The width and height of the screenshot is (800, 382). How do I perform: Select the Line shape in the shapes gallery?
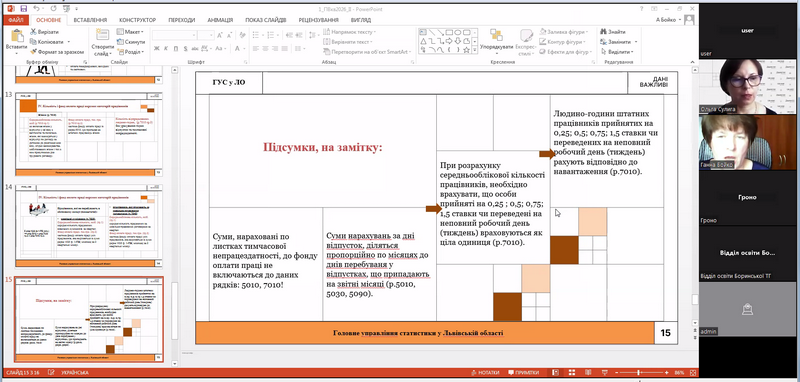pos(432,32)
